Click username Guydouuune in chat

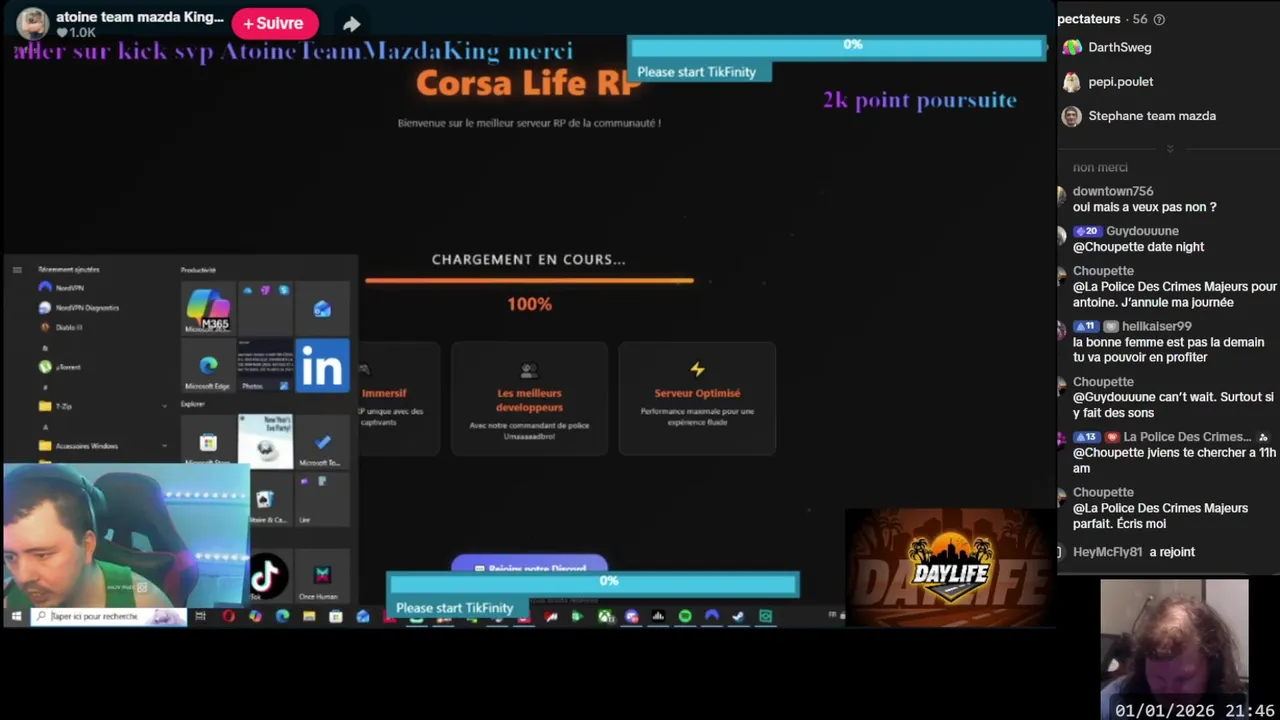1142,231
